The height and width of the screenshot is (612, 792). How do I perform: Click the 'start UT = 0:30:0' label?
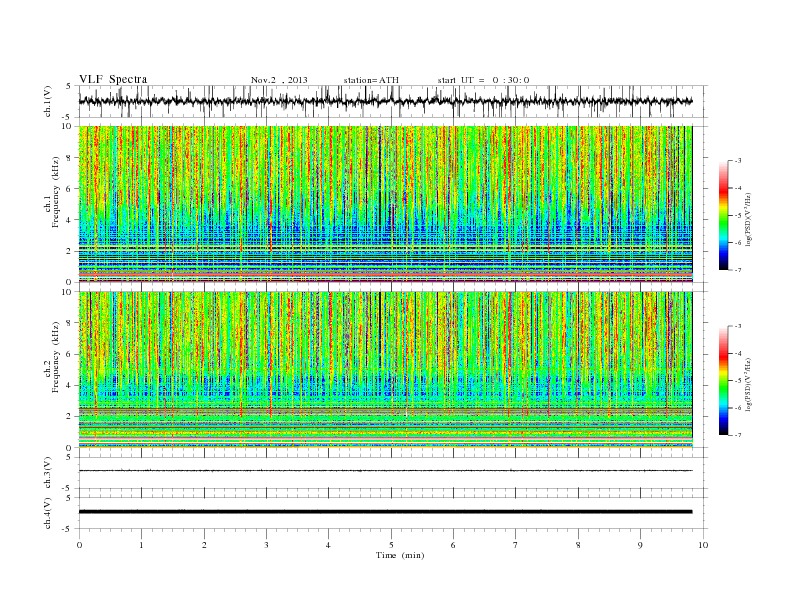click(x=483, y=80)
